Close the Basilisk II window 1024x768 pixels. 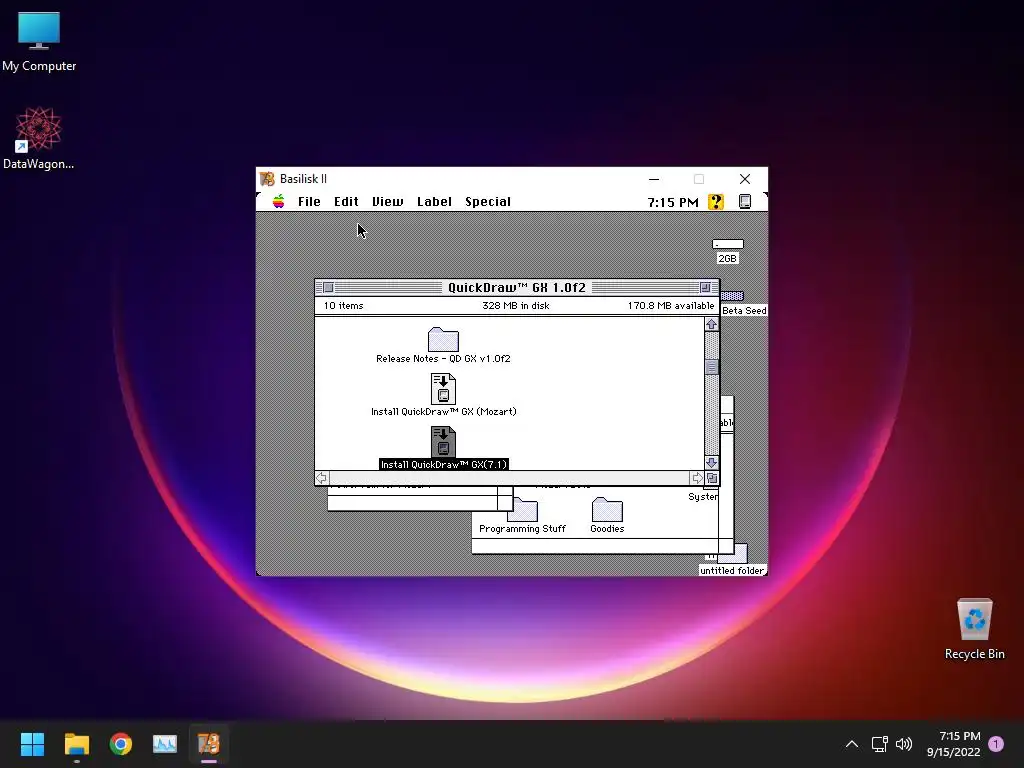pyautogui.click(x=744, y=179)
